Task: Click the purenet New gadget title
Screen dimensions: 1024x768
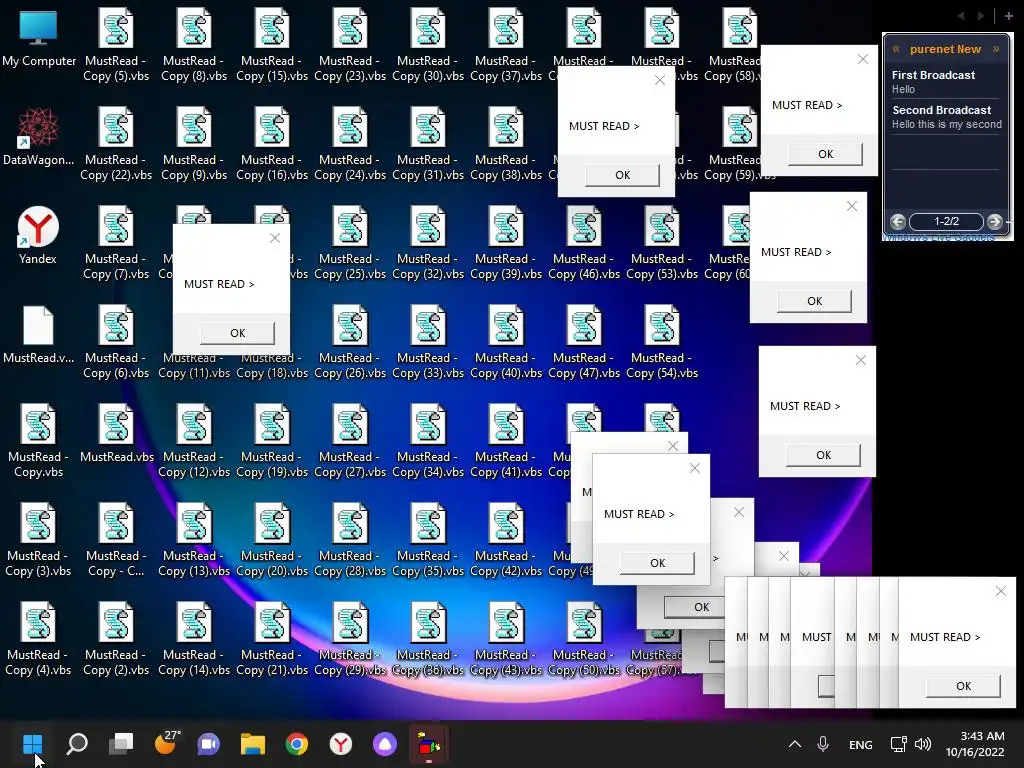Action: (x=945, y=49)
